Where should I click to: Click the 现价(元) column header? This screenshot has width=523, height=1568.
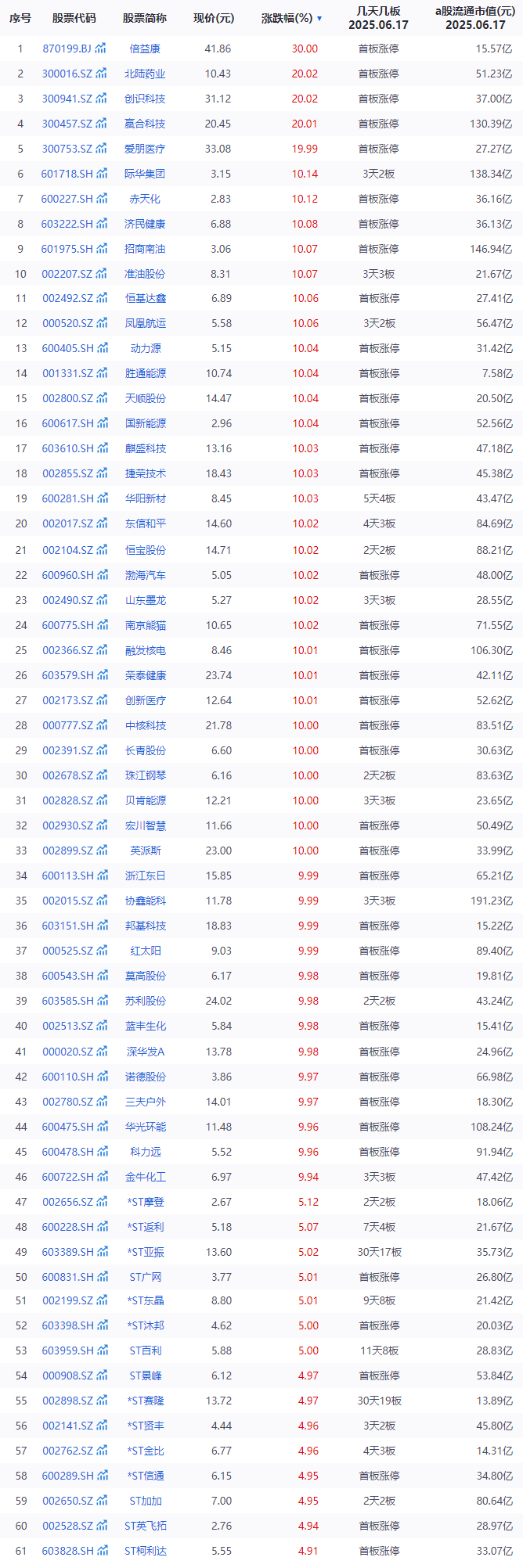coord(214,18)
